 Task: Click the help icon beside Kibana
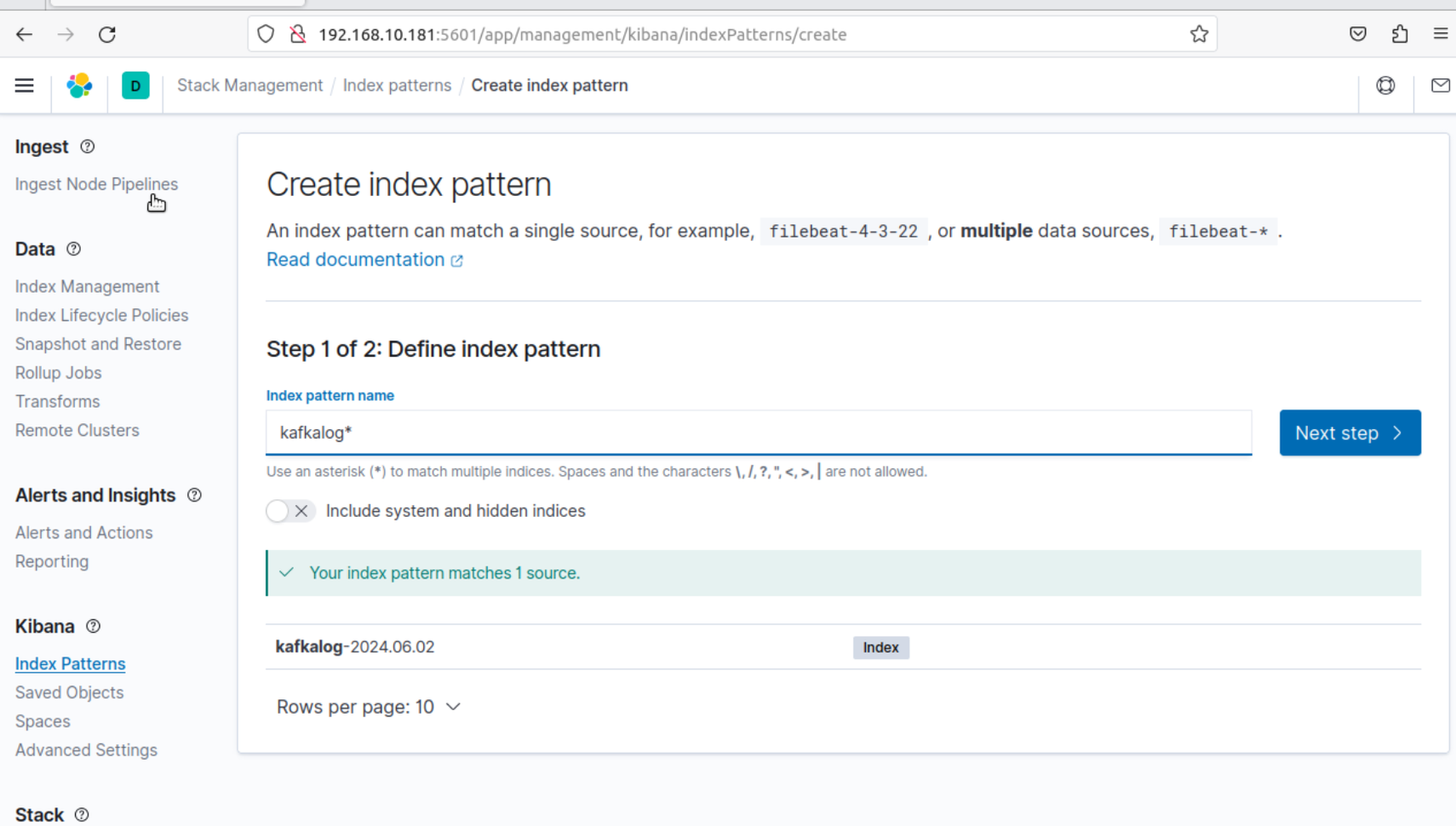pos(93,626)
